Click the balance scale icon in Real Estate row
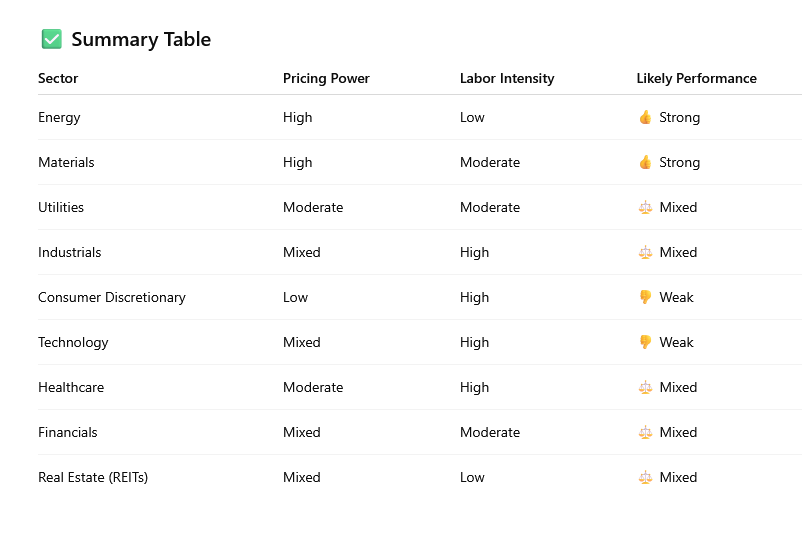 (645, 477)
